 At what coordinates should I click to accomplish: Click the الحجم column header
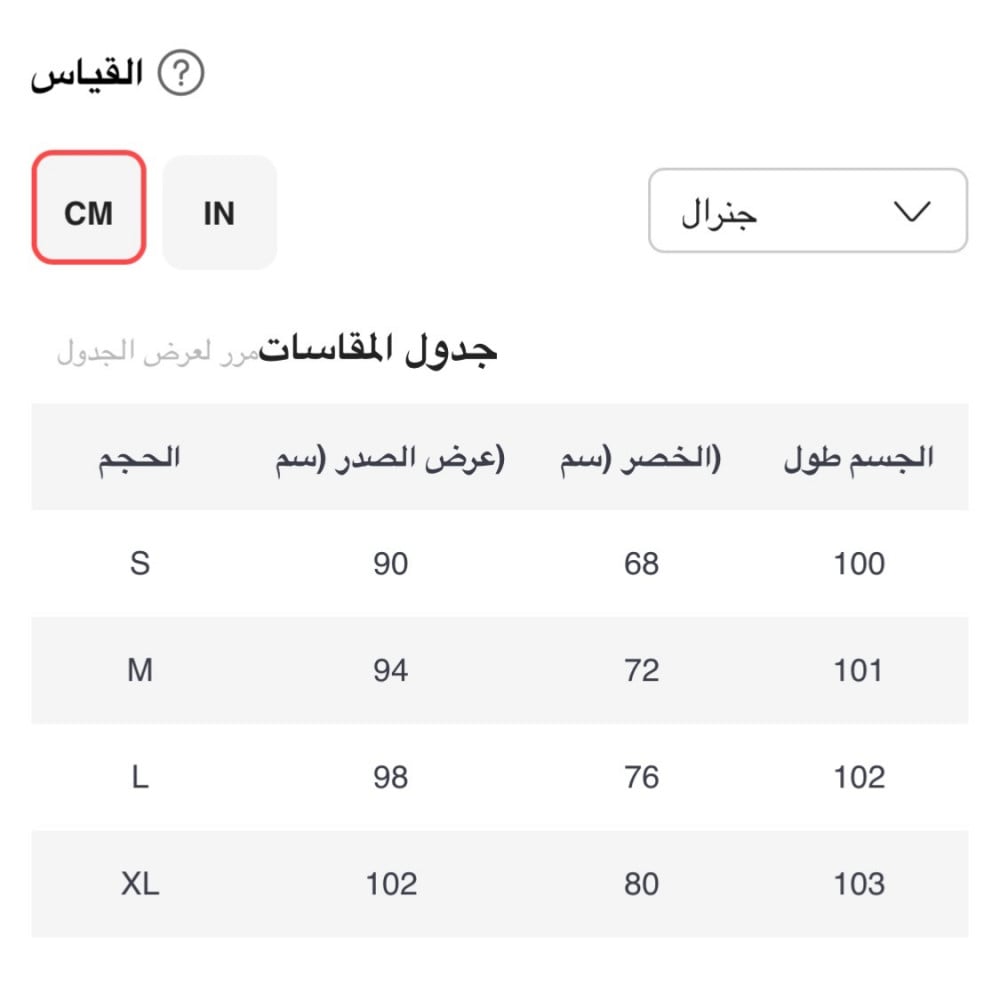(140, 458)
